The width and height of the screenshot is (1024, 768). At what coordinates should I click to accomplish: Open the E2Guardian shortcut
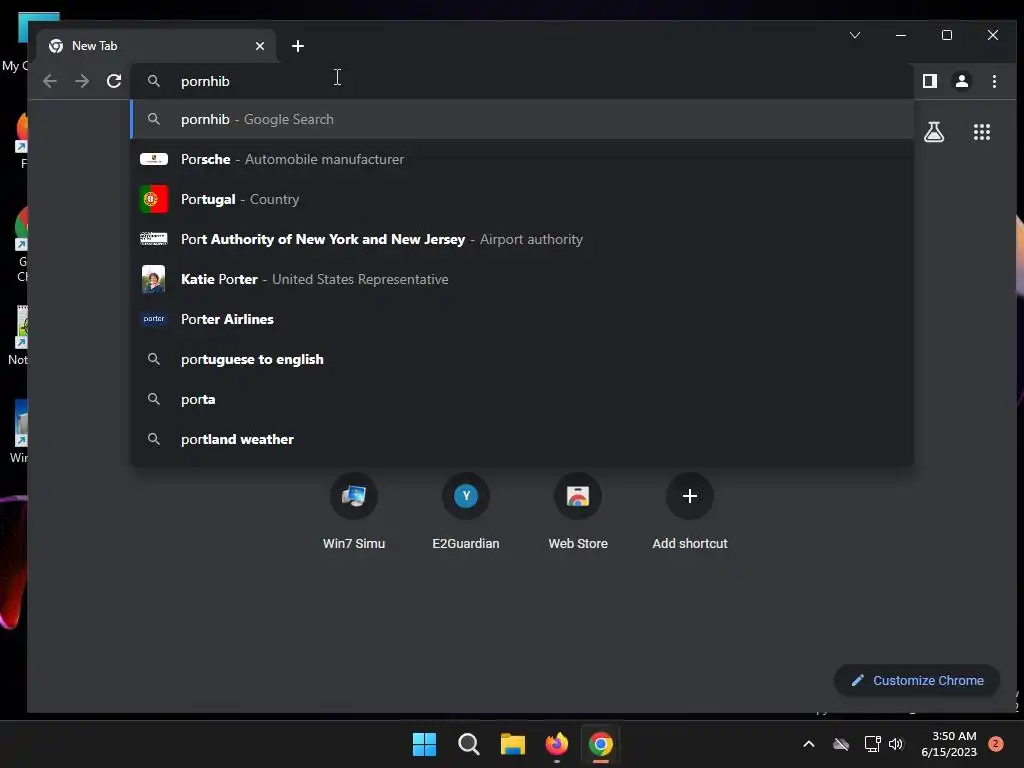466,513
